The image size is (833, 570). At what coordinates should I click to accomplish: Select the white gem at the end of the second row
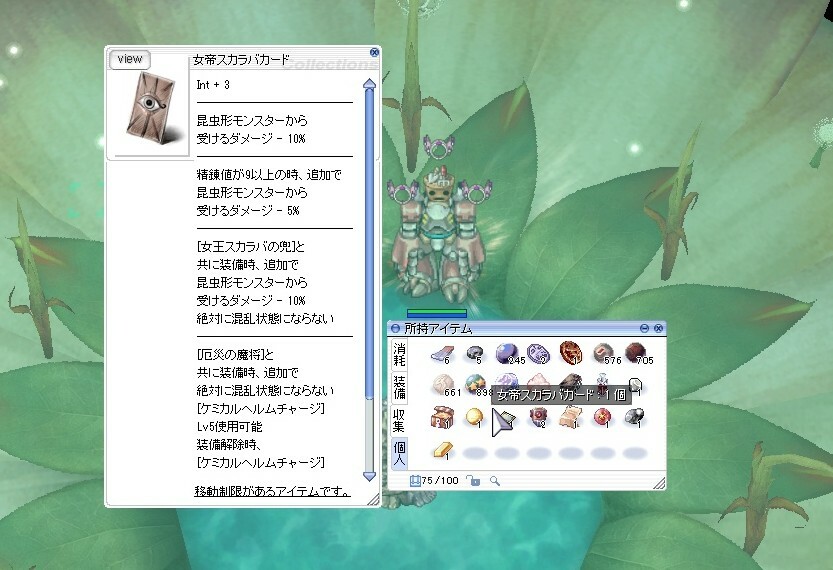point(635,386)
